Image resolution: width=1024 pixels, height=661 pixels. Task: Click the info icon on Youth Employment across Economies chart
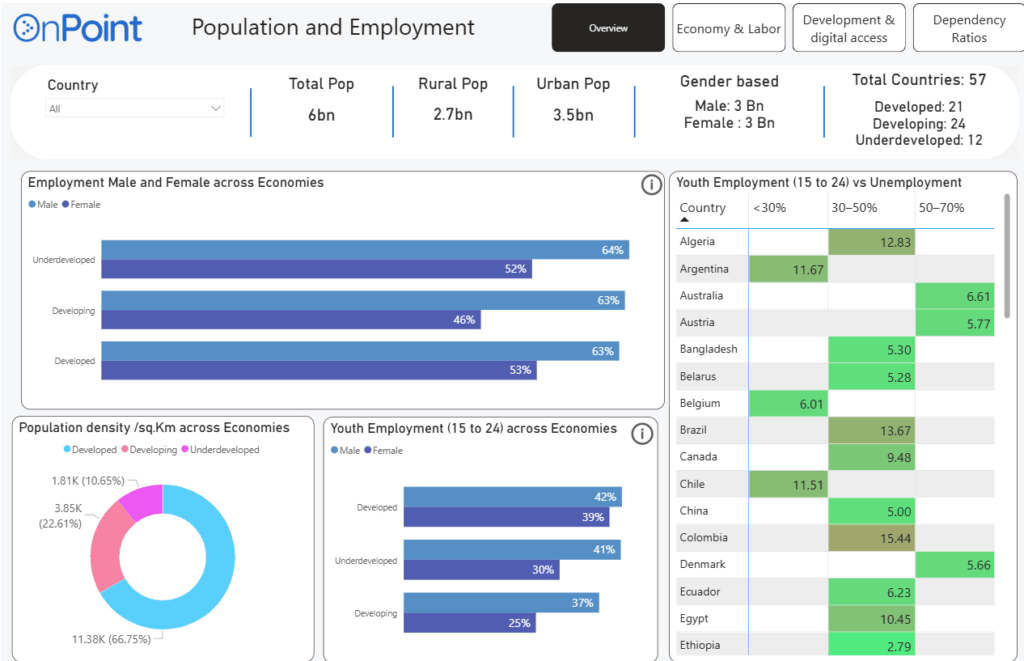coord(643,433)
